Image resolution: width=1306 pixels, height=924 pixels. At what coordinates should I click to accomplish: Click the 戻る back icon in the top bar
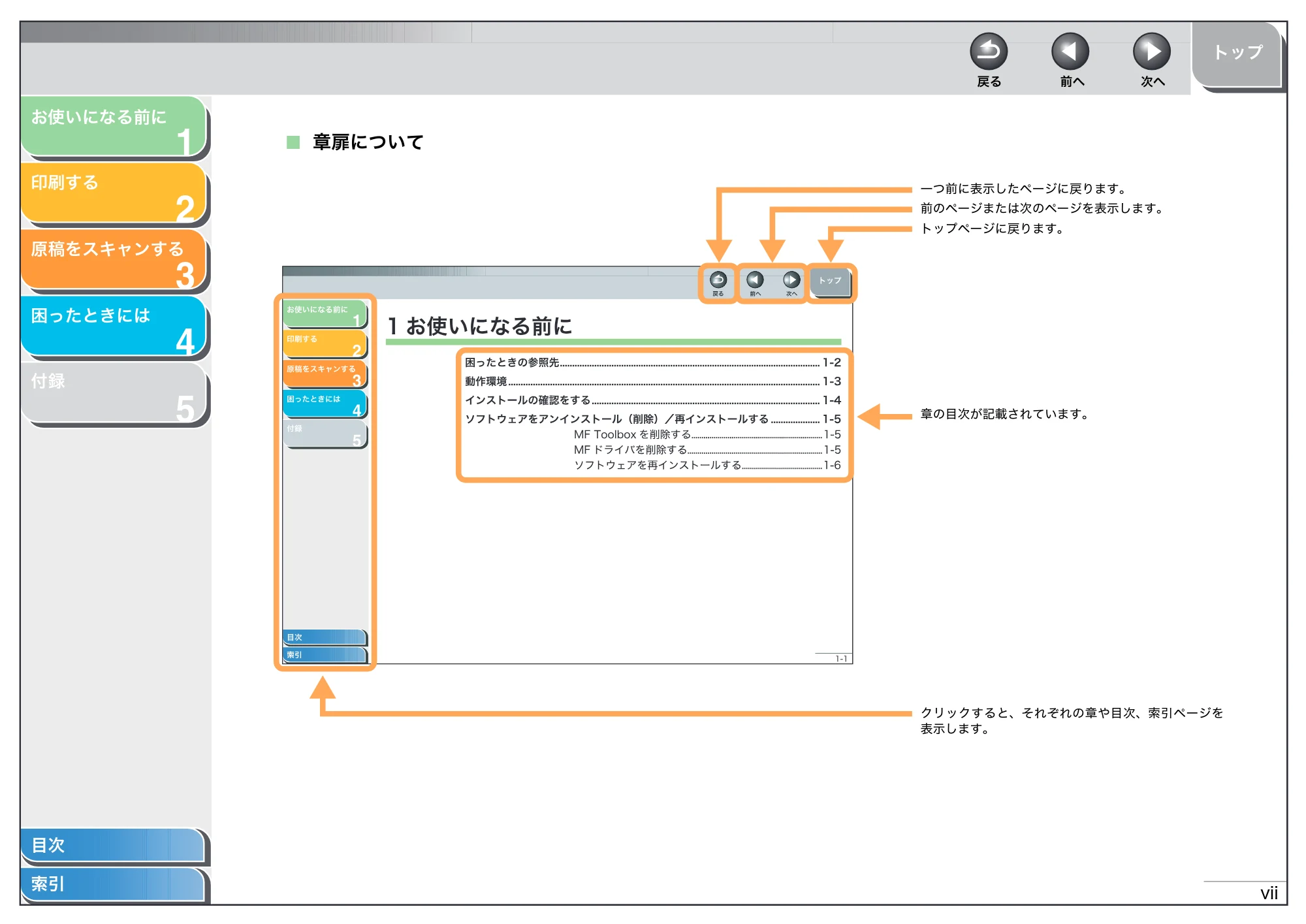click(x=988, y=52)
